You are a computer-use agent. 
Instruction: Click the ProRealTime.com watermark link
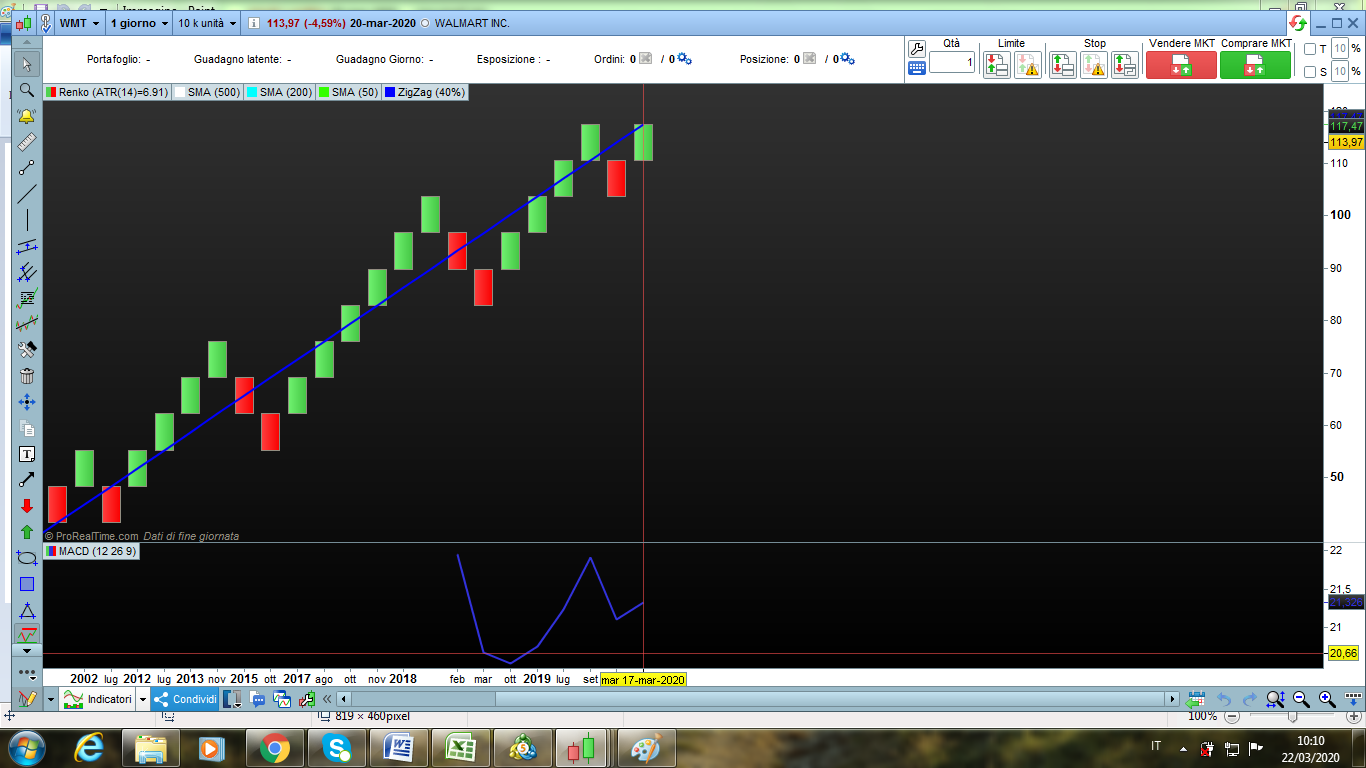[91, 536]
